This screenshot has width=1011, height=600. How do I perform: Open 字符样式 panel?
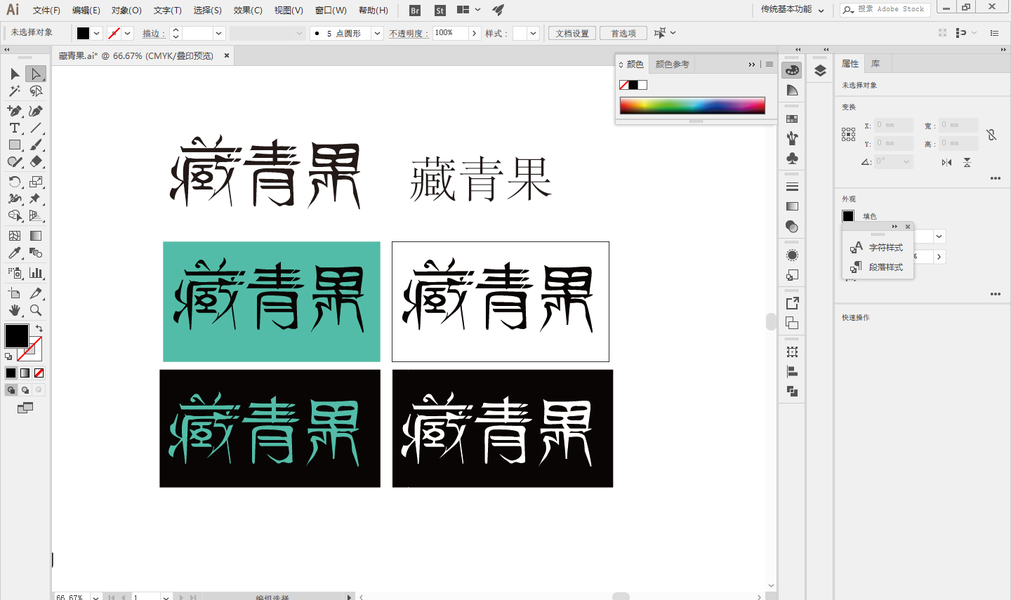point(877,247)
